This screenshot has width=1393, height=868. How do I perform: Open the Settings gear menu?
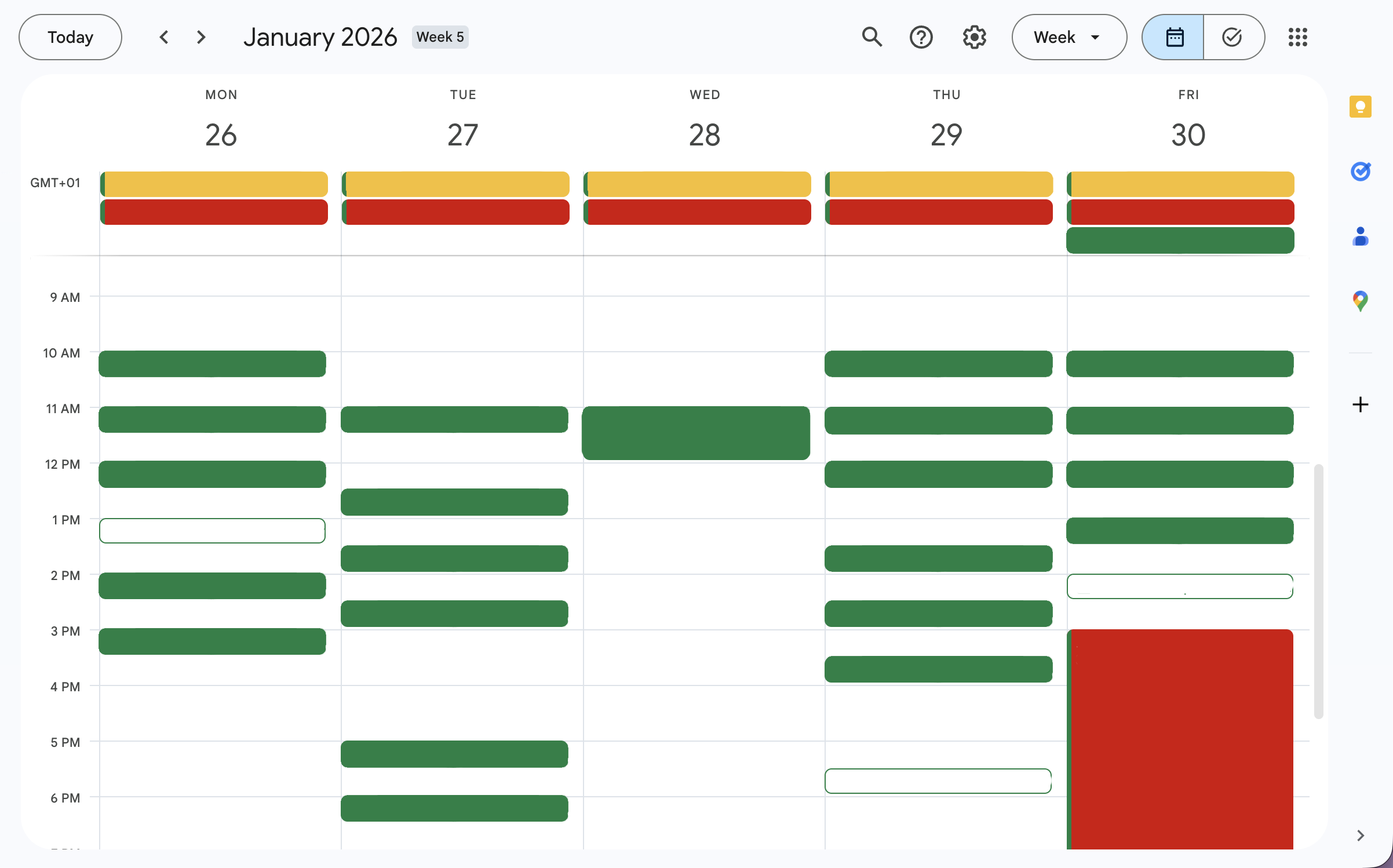pyautogui.click(x=974, y=37)
